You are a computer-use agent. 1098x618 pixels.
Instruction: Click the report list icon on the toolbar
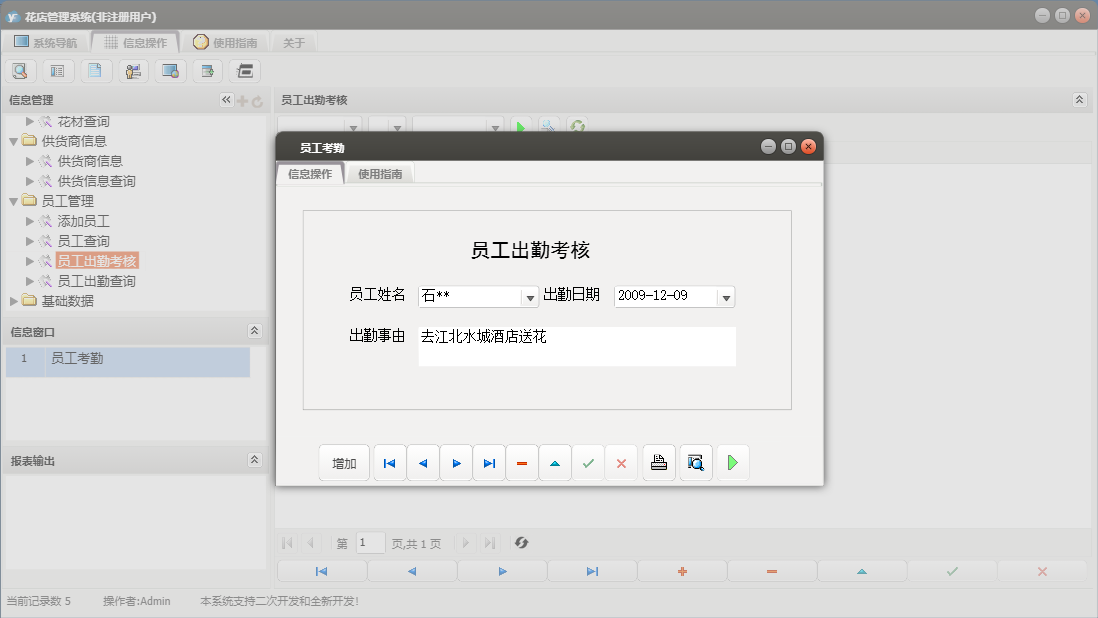(x=58, y=70)
